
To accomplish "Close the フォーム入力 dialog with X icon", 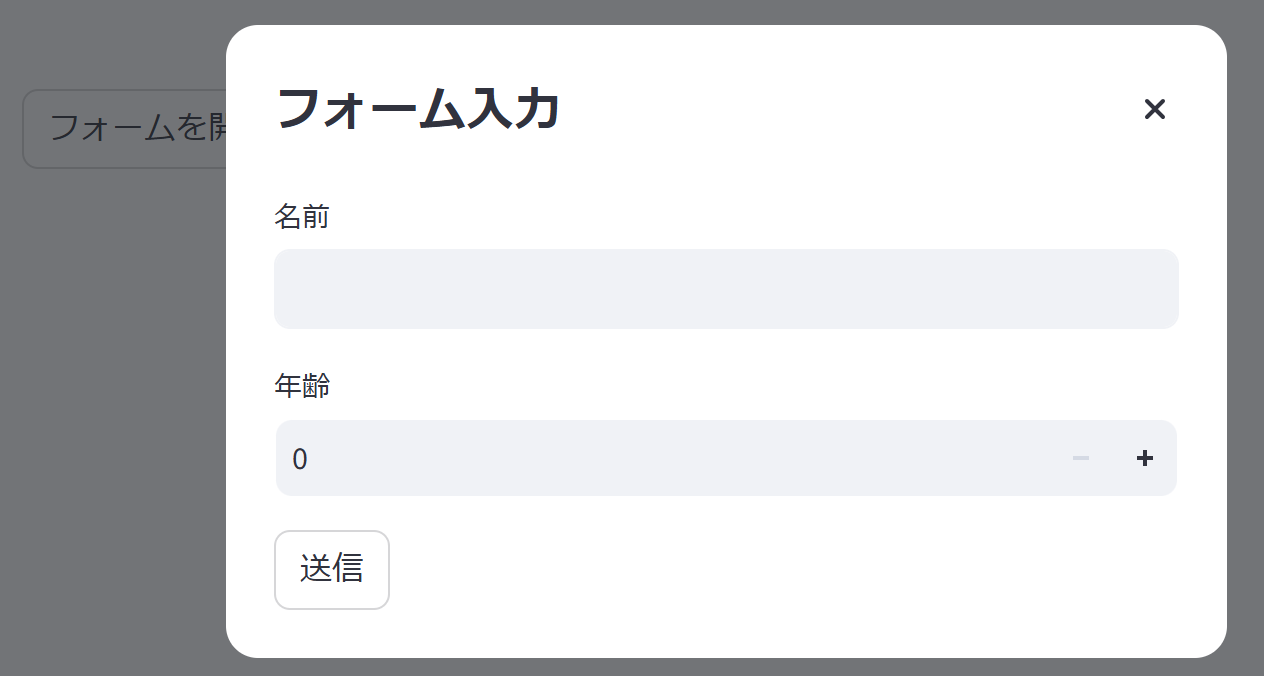I will click(x=1154, y=109).
